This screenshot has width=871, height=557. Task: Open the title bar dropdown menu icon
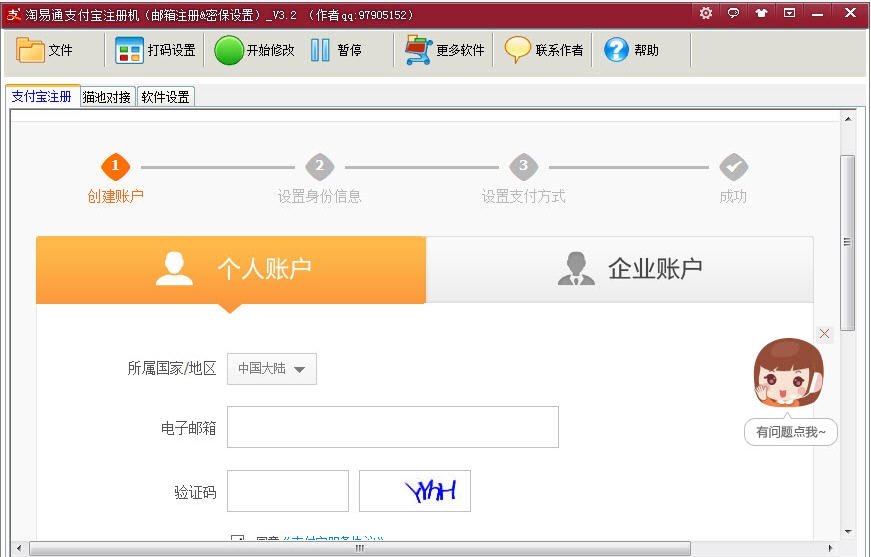(x=789, y=13)
